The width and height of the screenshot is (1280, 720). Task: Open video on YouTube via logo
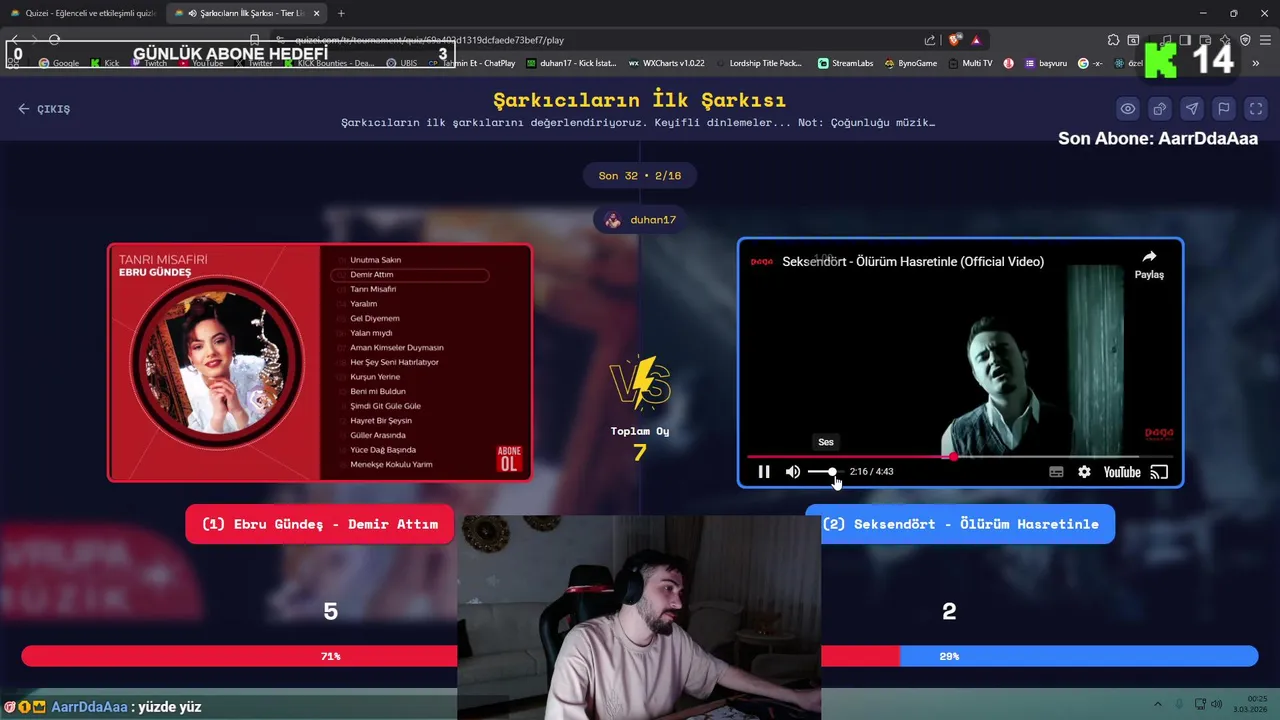(x=1122, y=472)
